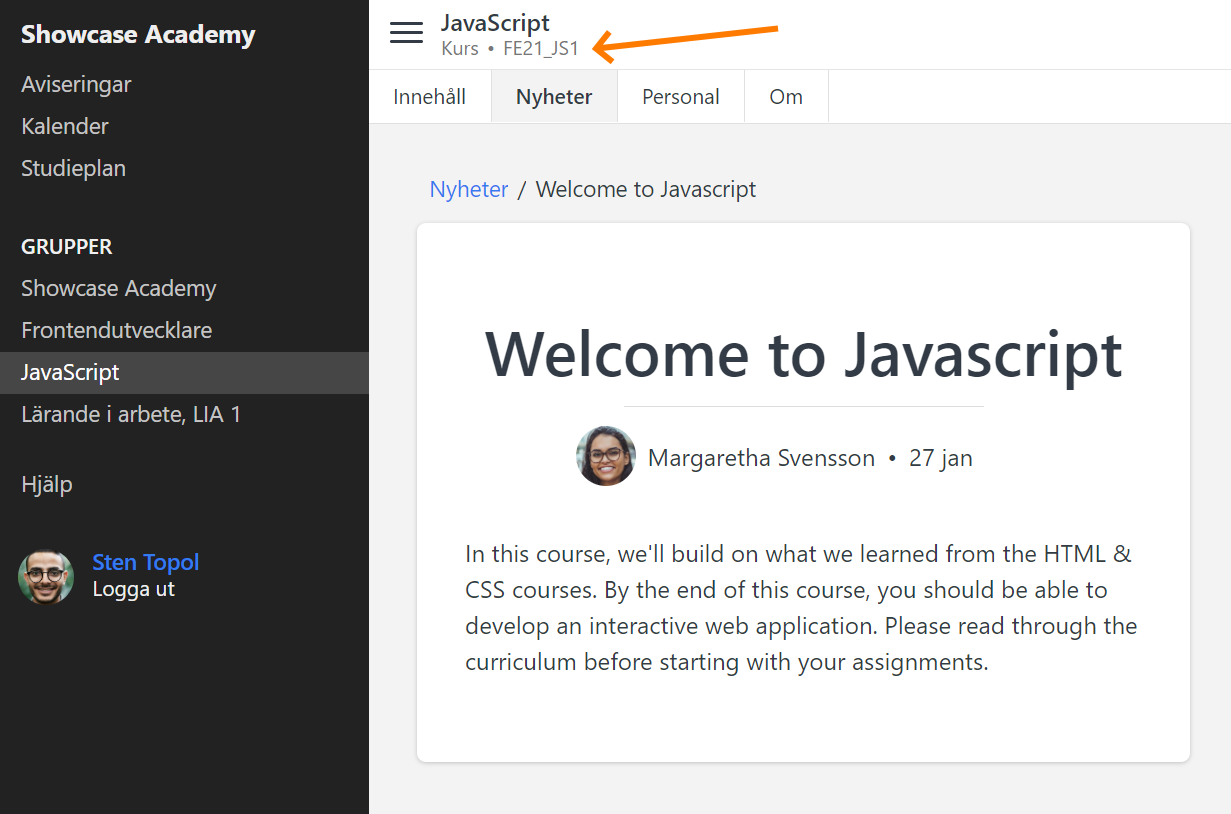Screen dimensions: 1231x814
Task: Click the Sten Topol profile name
Action: [146, 562]
